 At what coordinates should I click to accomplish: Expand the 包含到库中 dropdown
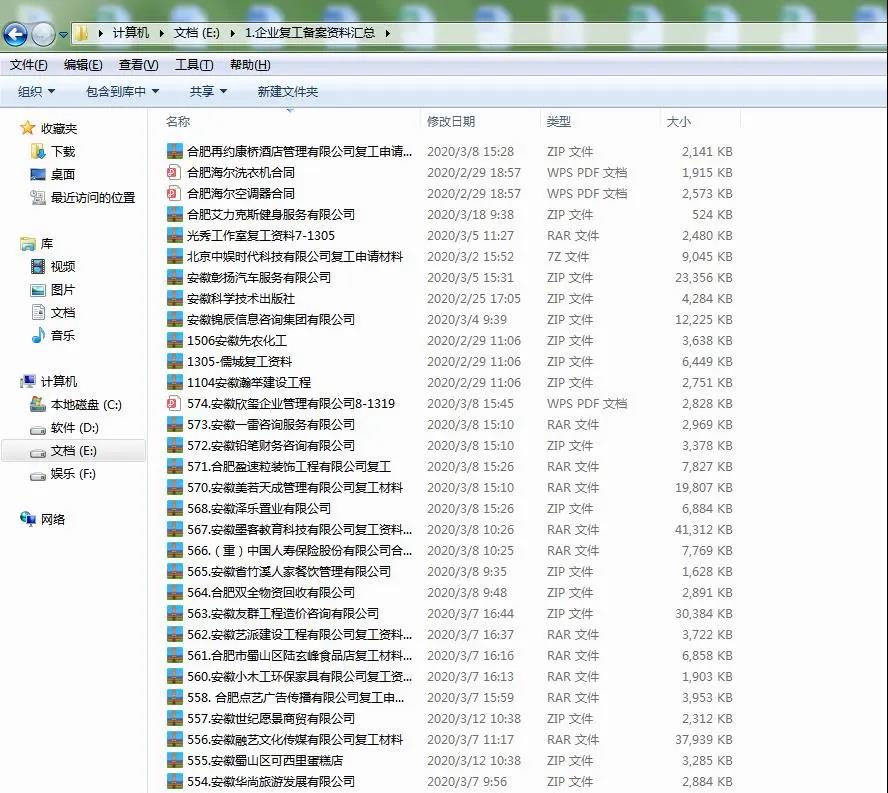coord(122,92)
